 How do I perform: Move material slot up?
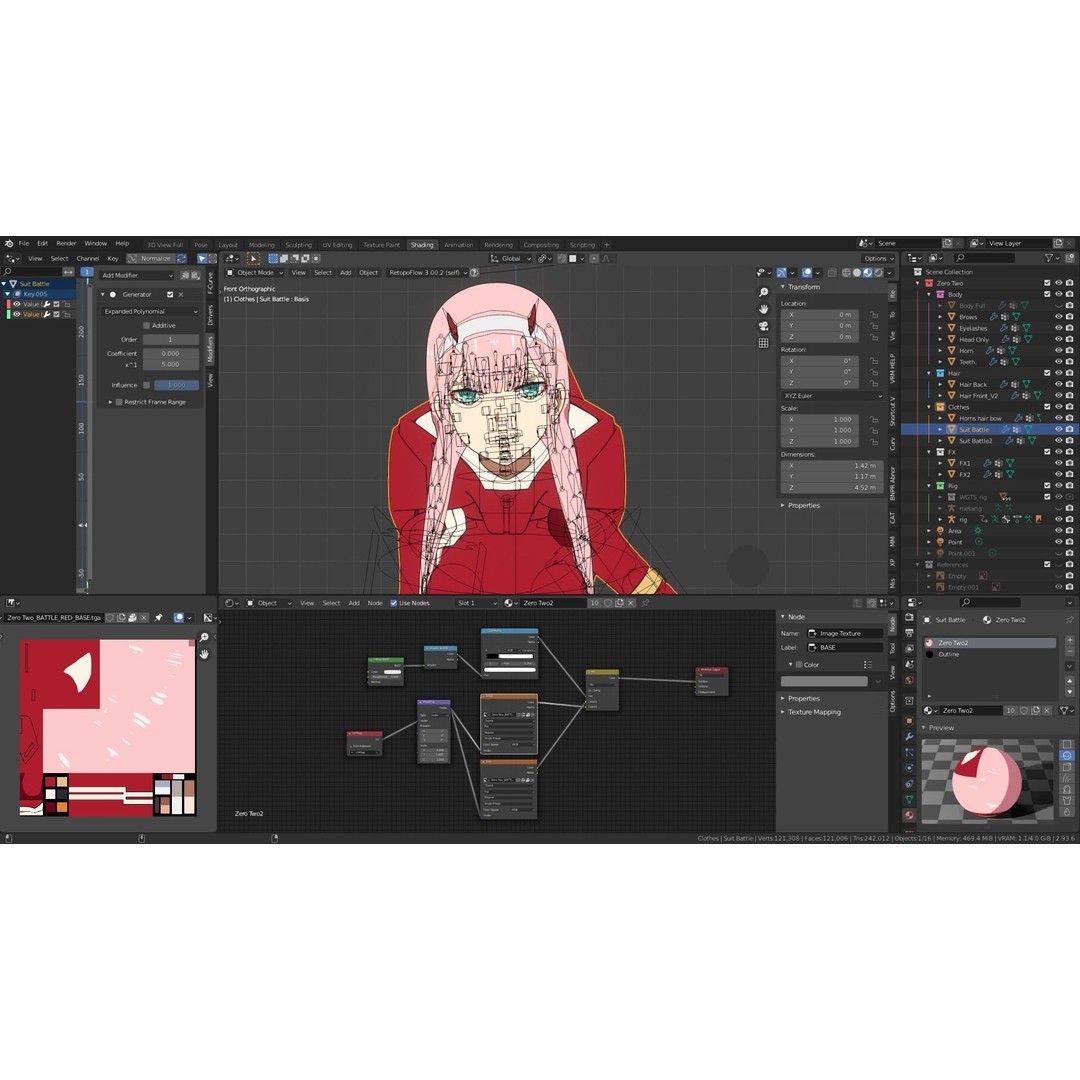point(1070,681)
